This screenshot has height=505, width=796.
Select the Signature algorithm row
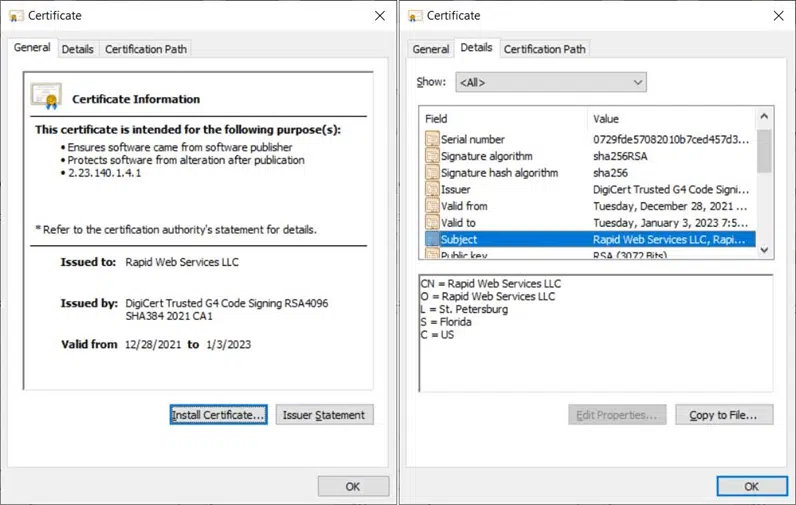(590, 156)
